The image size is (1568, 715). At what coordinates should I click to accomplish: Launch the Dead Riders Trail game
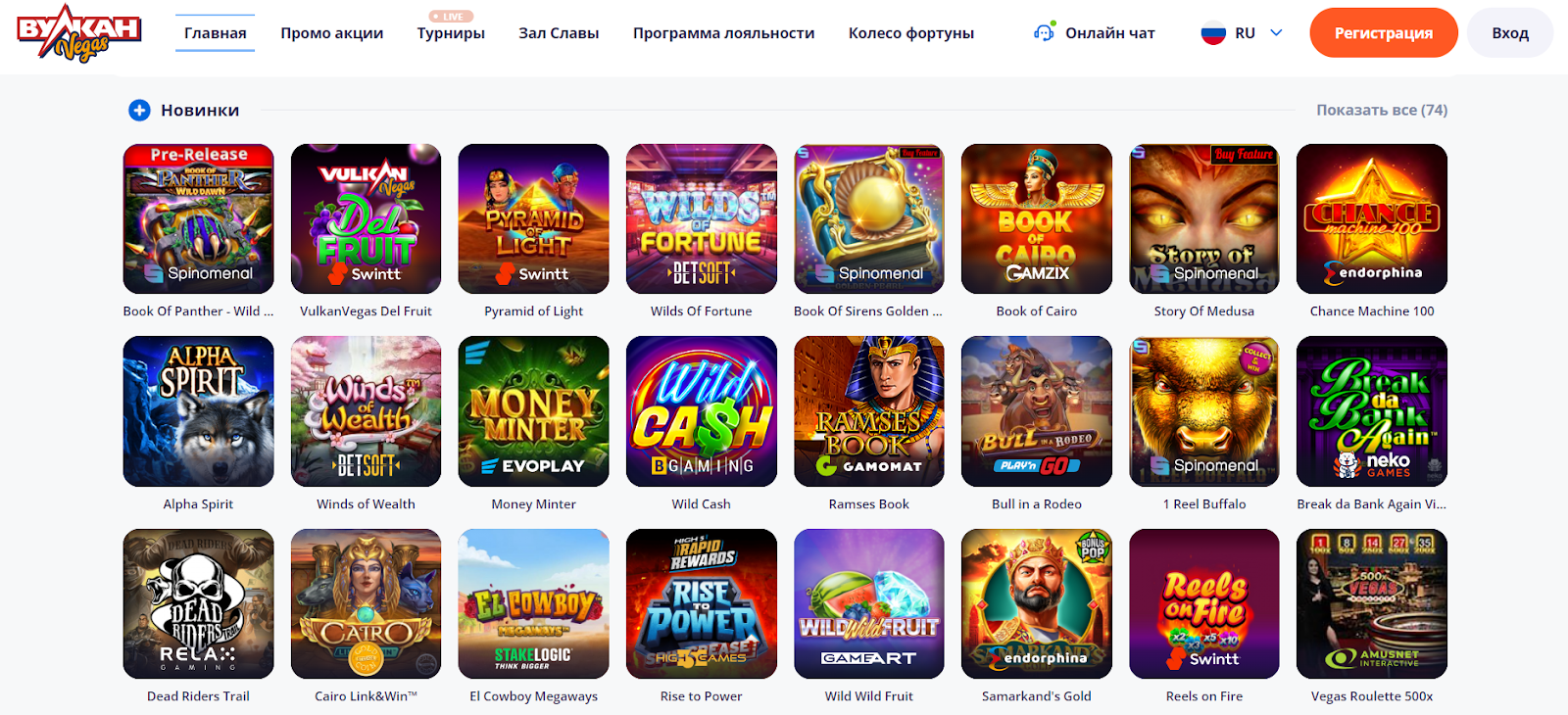click(198, 604)
